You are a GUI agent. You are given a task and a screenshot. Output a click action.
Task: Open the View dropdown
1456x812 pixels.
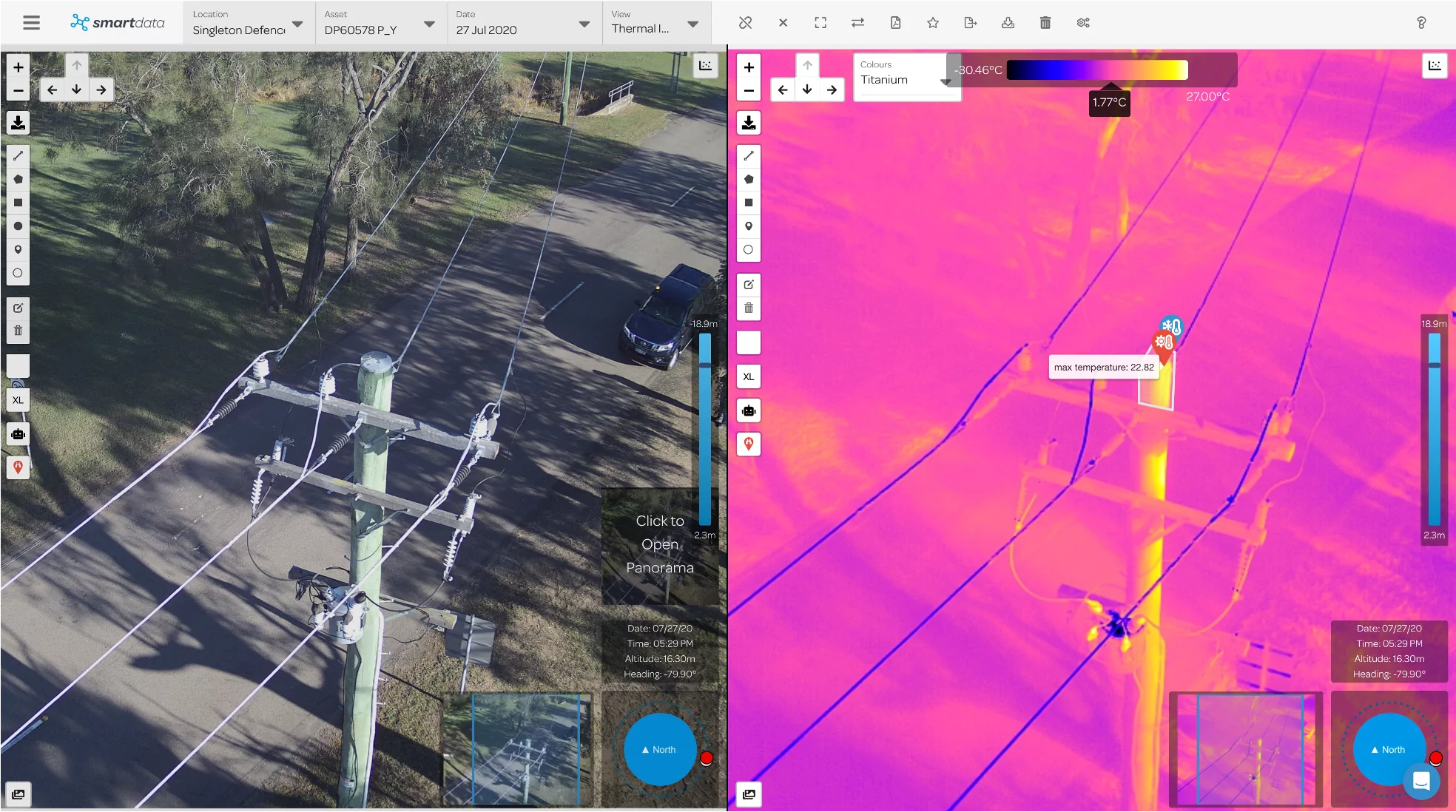coord(656,23)
